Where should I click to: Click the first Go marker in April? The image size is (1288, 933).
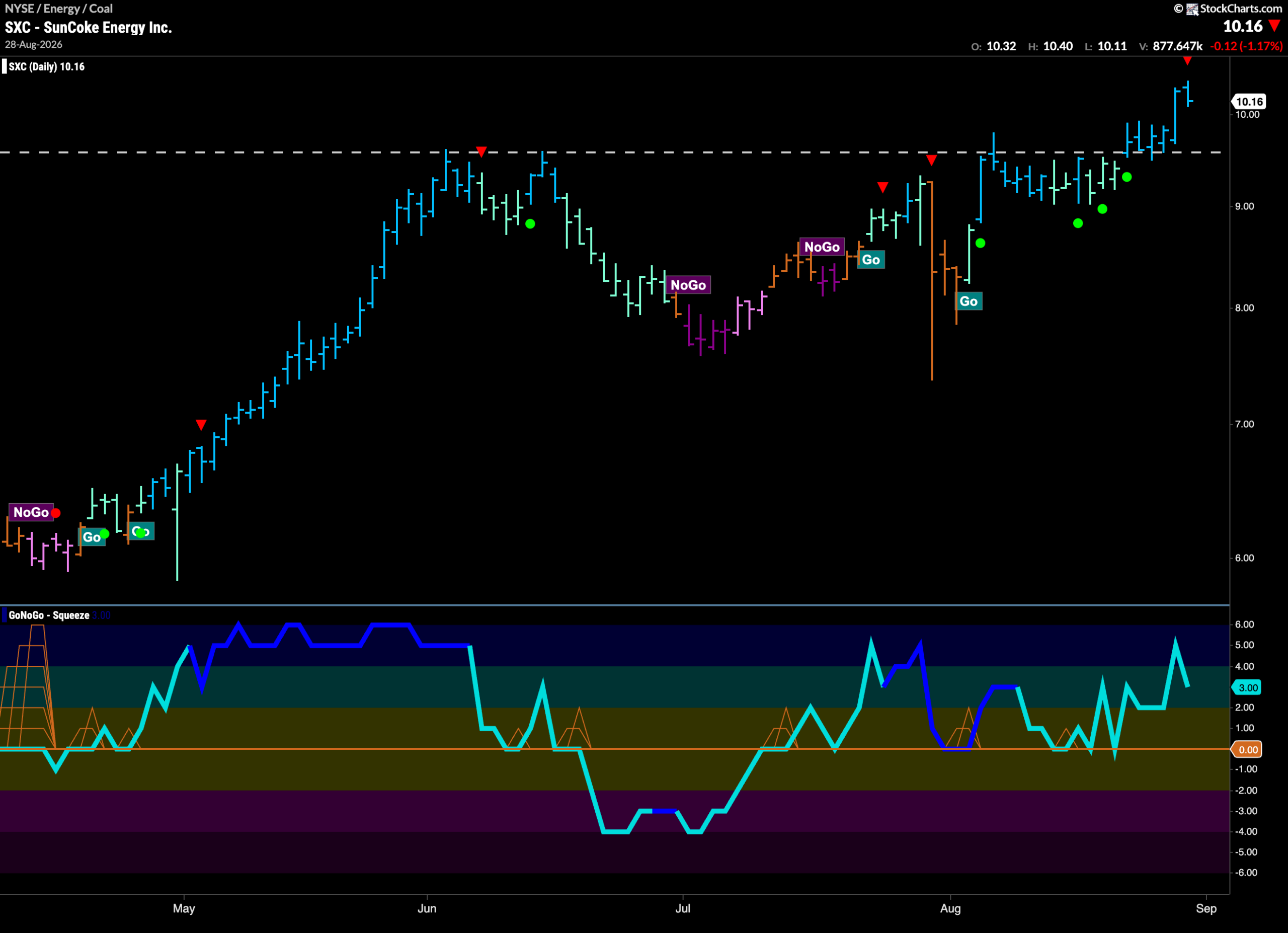coord(92,537)
